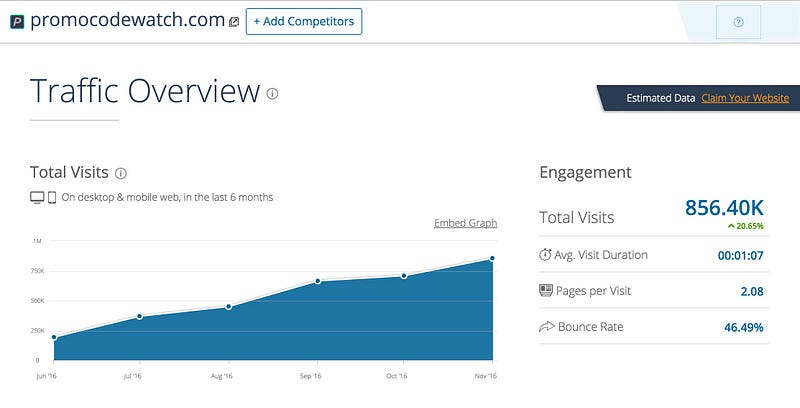Select the Jul '16 data point on graph
Image resolution: width=800 pixels, height=408 pixels.
point(140,316)
